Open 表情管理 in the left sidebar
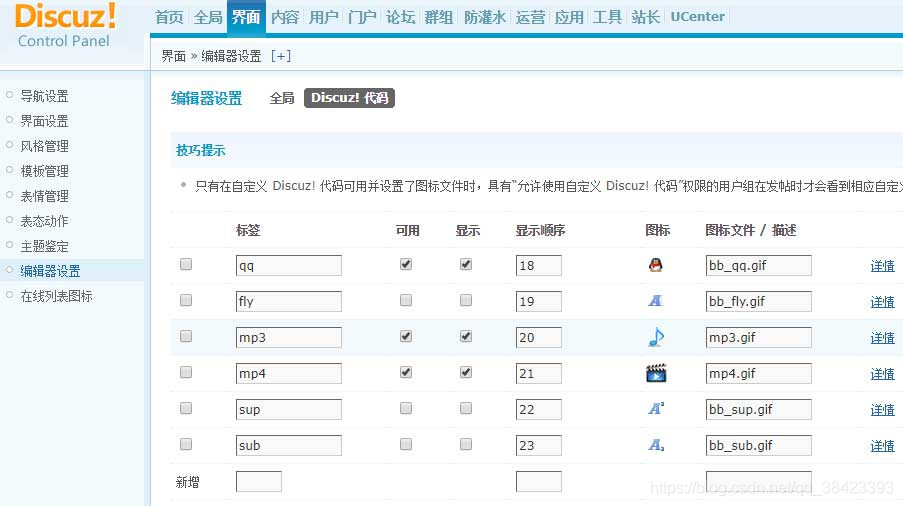The height and width of the screenshot is (506, 903). (45, 196)
